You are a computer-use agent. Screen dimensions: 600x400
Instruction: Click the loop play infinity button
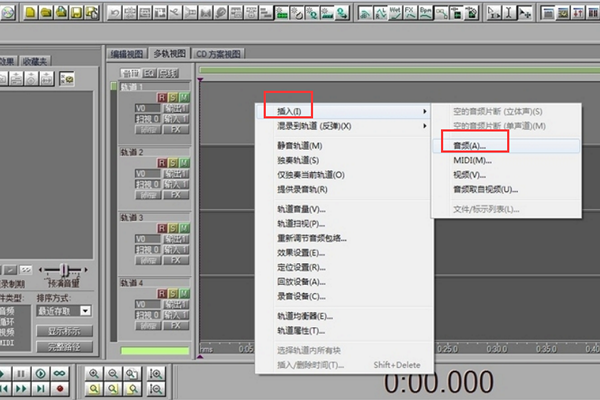60,373
